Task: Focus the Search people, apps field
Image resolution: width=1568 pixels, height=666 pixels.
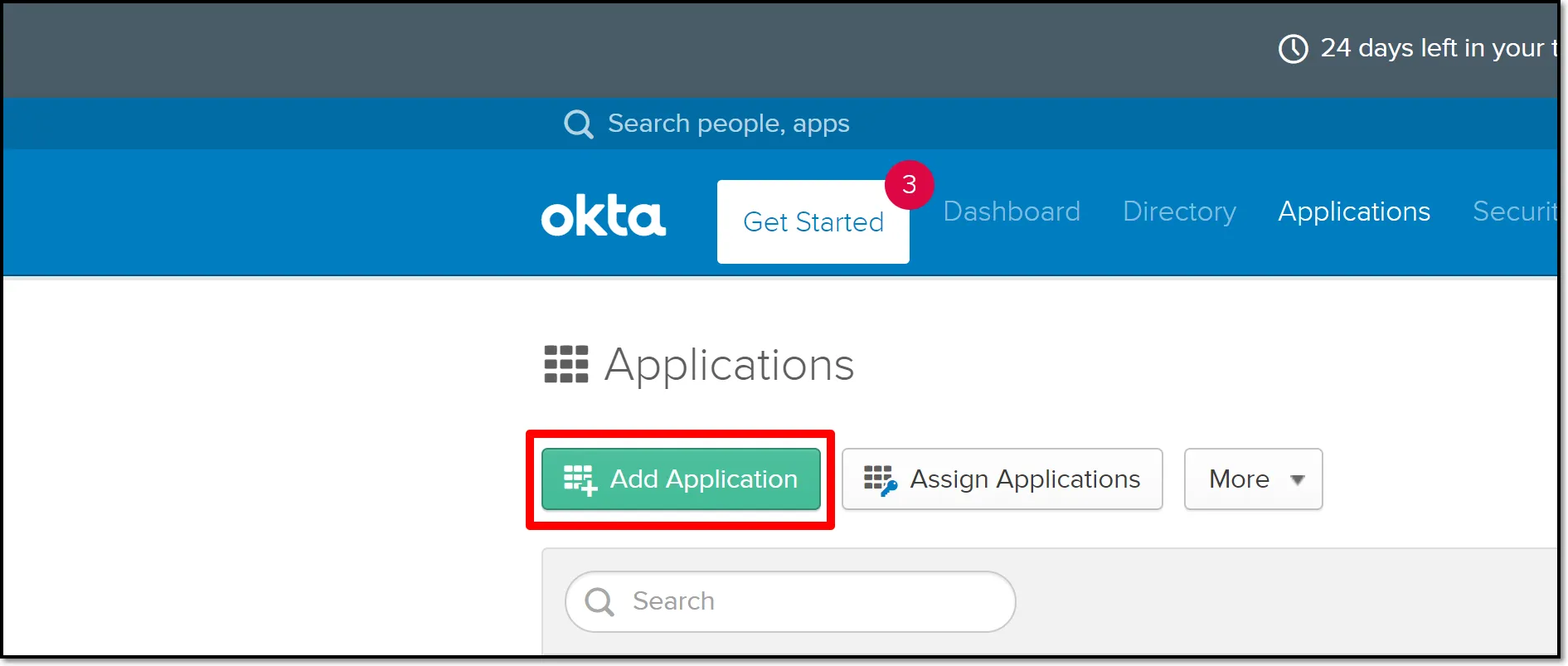Action: [x=728, y=124]
